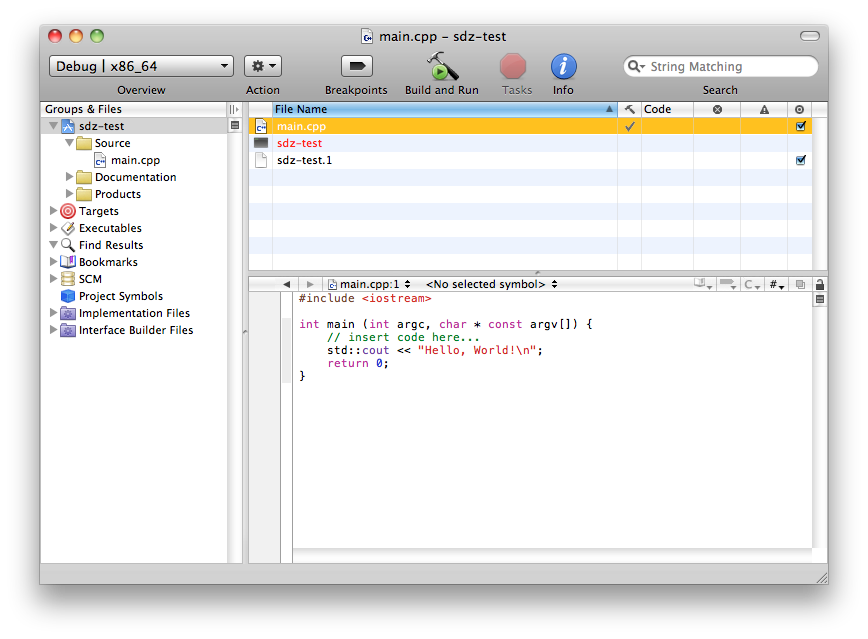Select main.cpp in the Source folder tree
This screenshot has width=868, height=639.
coord(135,160)
